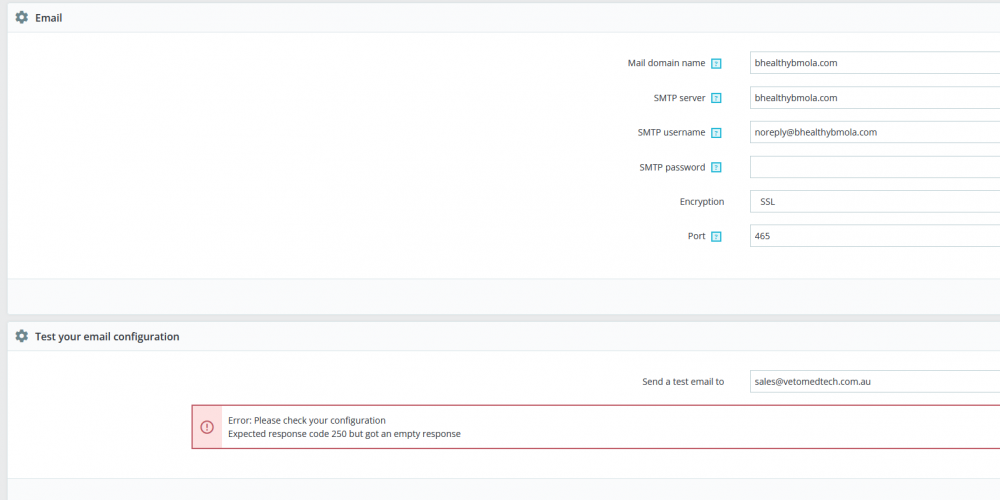Viewport: 1000px width, 500px height.
Task: Open help icon next to SMTP server
Action: coord(716,98)
